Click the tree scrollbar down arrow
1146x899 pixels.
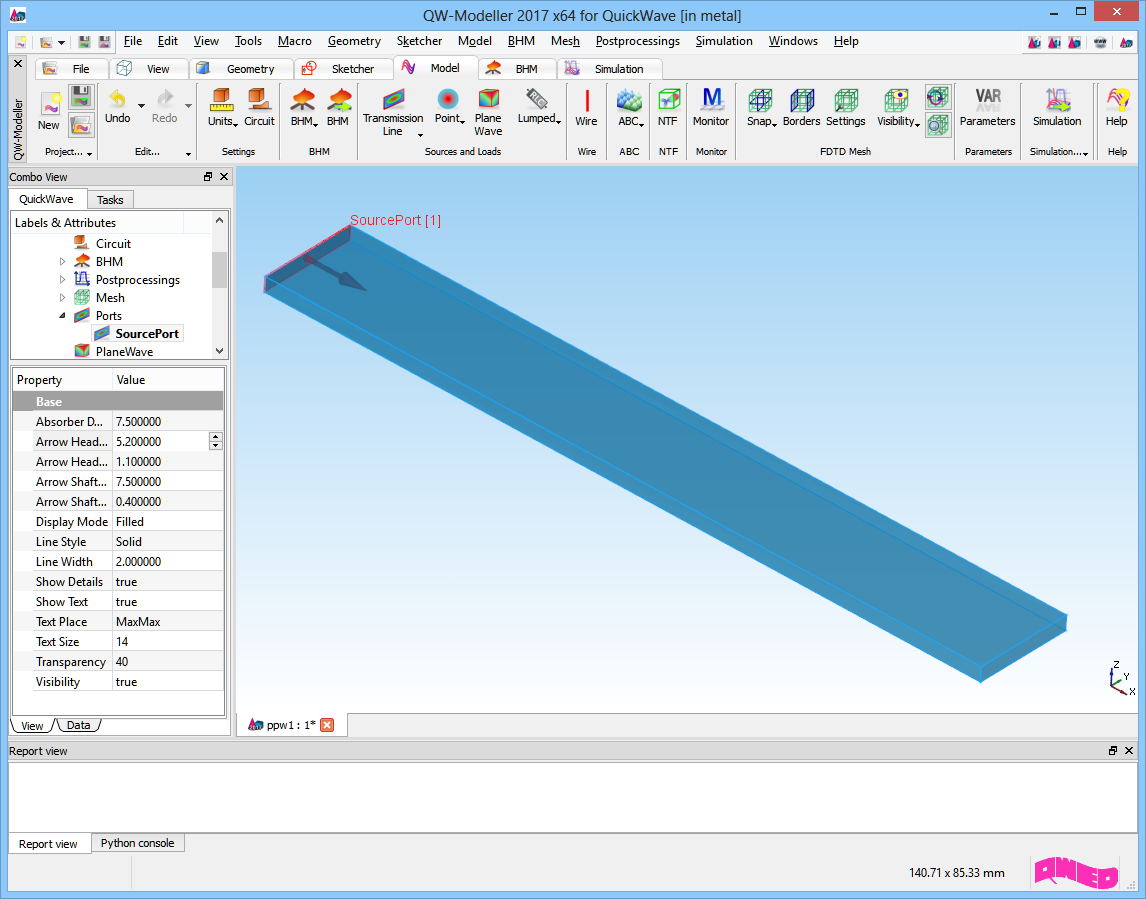point(219,351)
